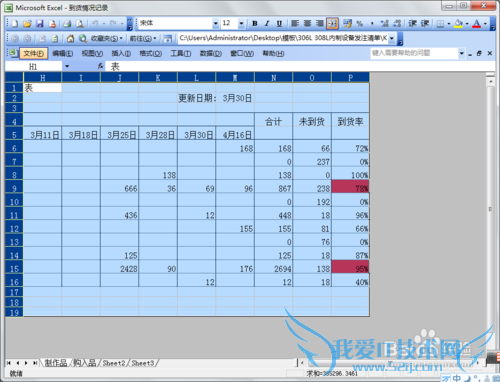
Task: Select the 制作品 sheet tab
Action: pyautogui.click(x=56, y=363)
